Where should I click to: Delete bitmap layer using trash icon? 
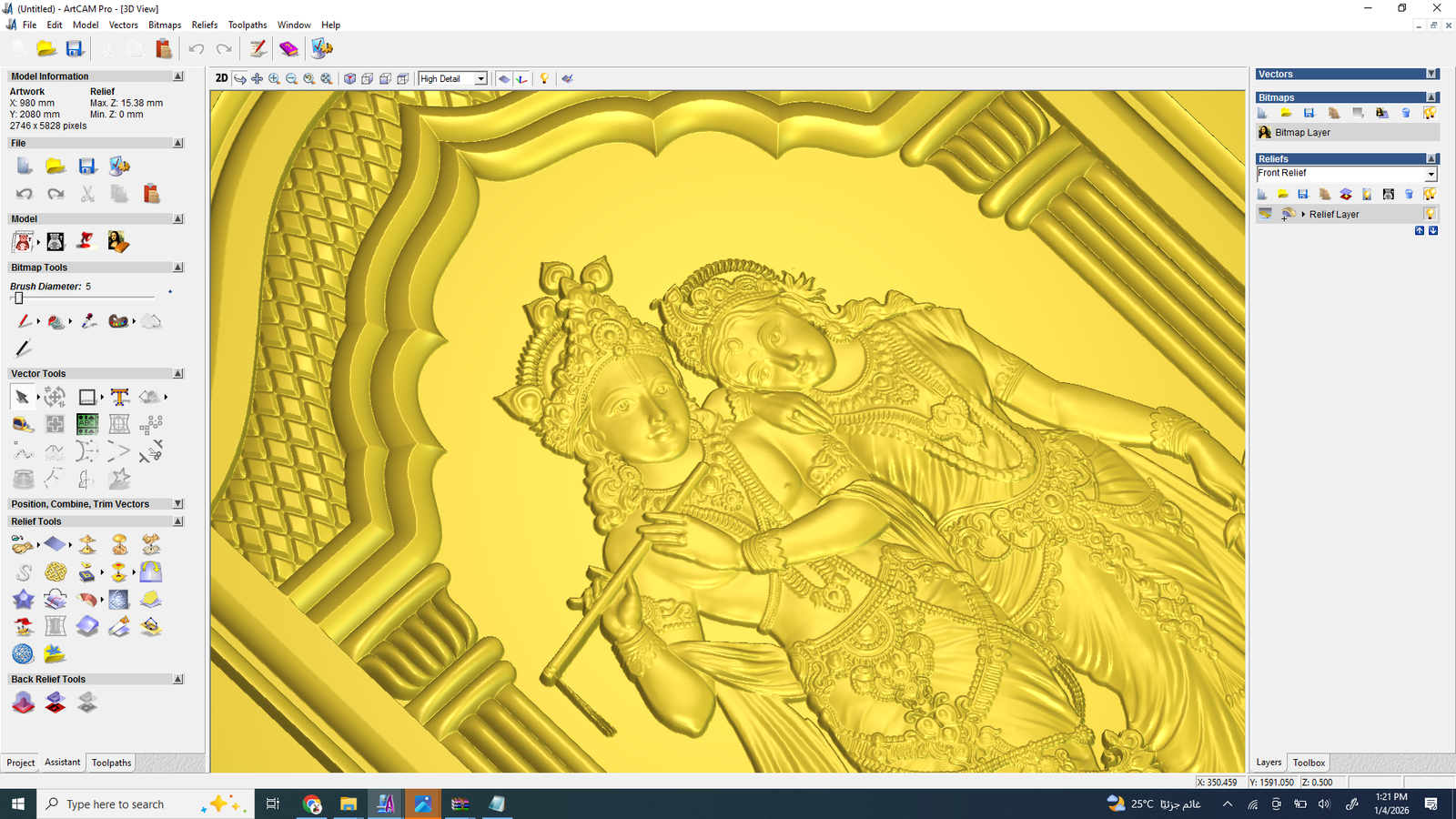(1406, 113)
